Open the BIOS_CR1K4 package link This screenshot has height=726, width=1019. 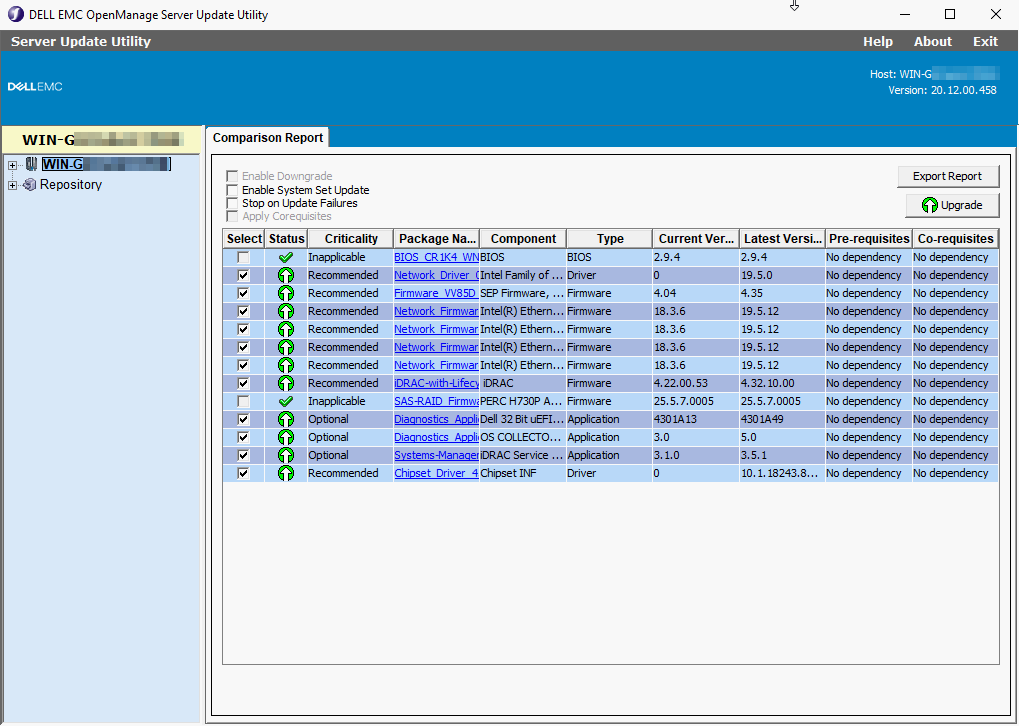[x=436, y=257]
